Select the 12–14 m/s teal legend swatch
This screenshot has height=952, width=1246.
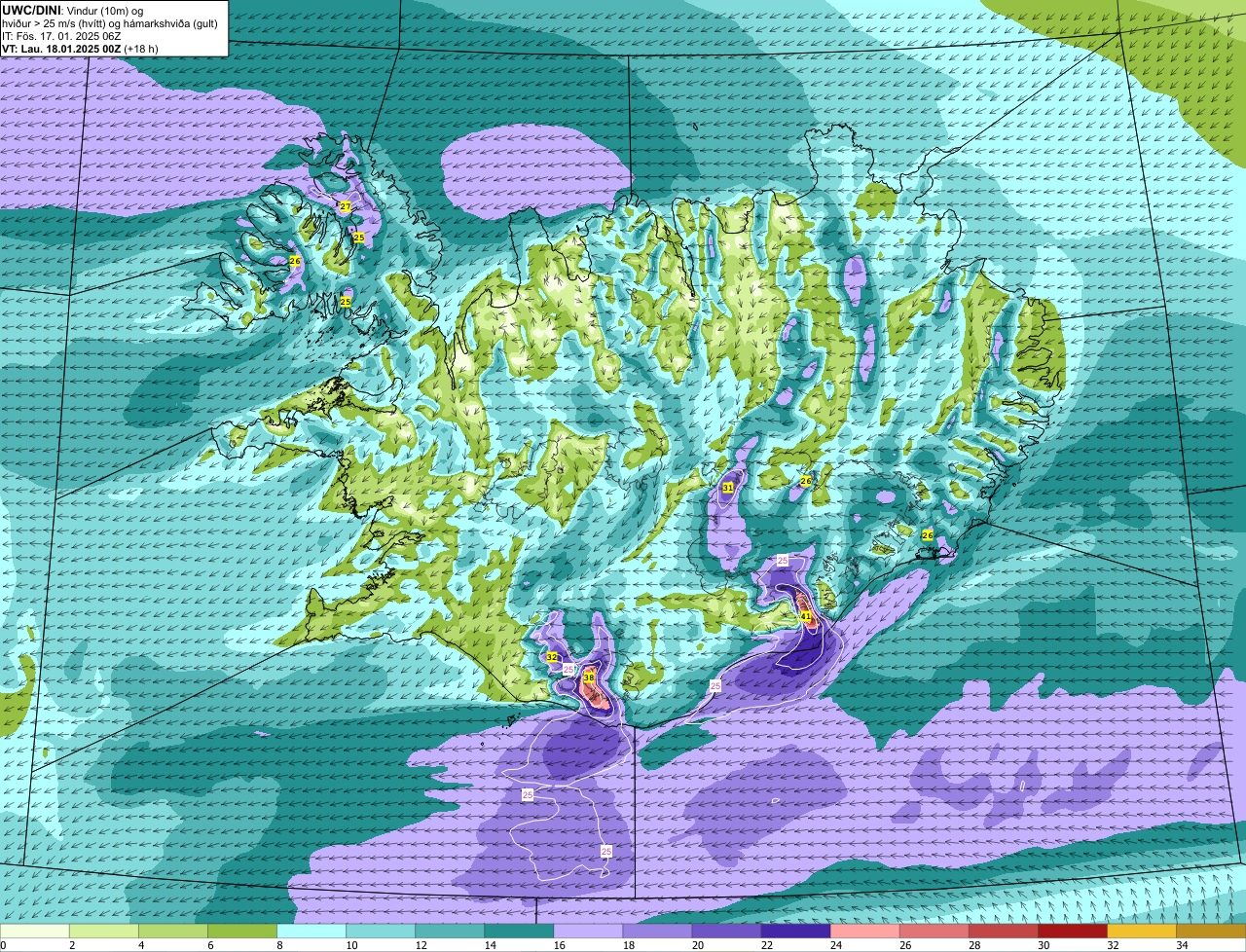pyautogui.click(x=450, y=932)
